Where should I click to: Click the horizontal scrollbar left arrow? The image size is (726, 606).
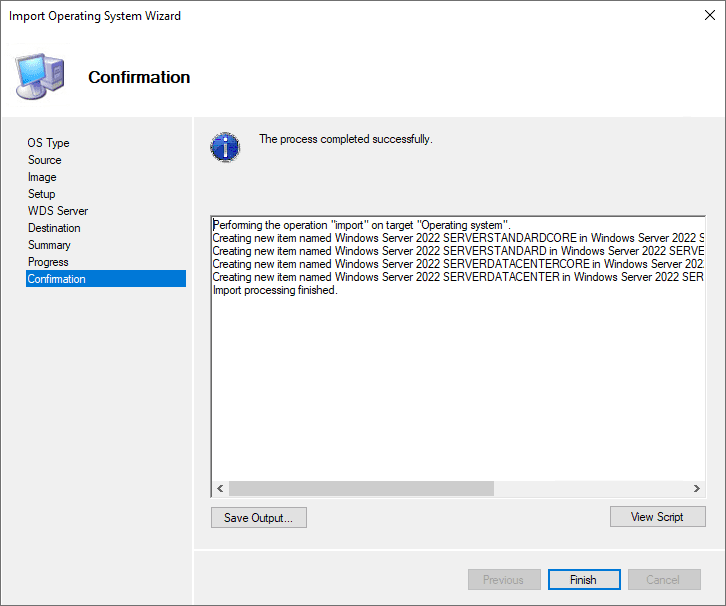pos(220,488)
